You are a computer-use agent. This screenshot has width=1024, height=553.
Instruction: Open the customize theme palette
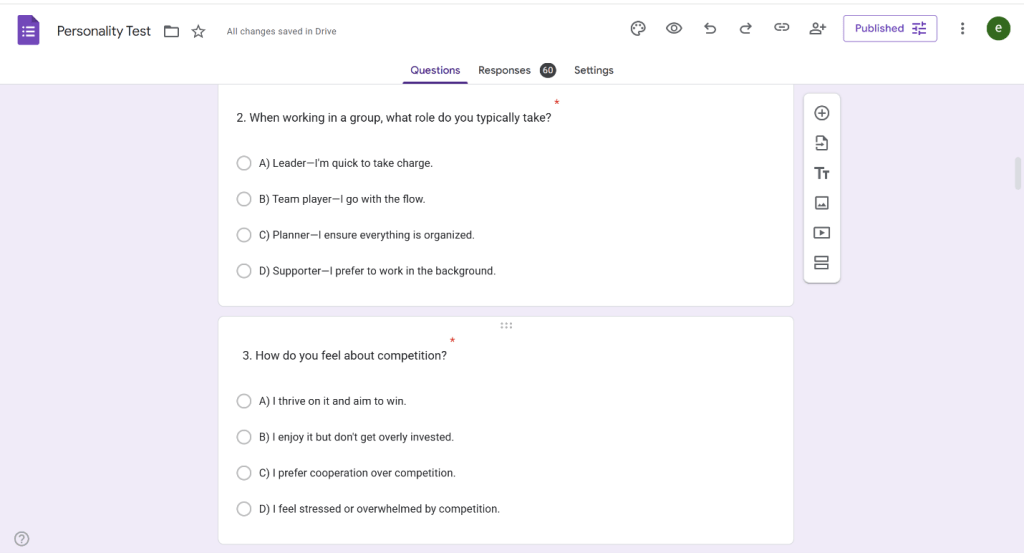coord(638,29)
